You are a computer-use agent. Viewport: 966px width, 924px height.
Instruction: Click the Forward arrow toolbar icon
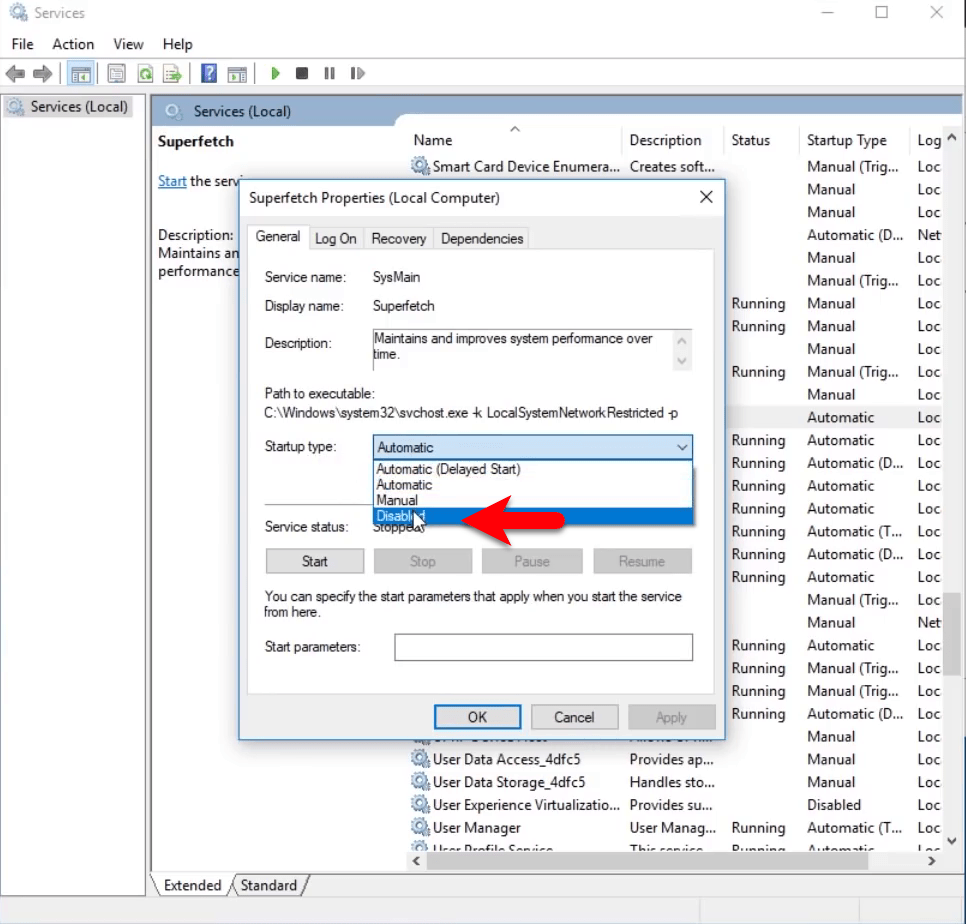coord(43,74)
